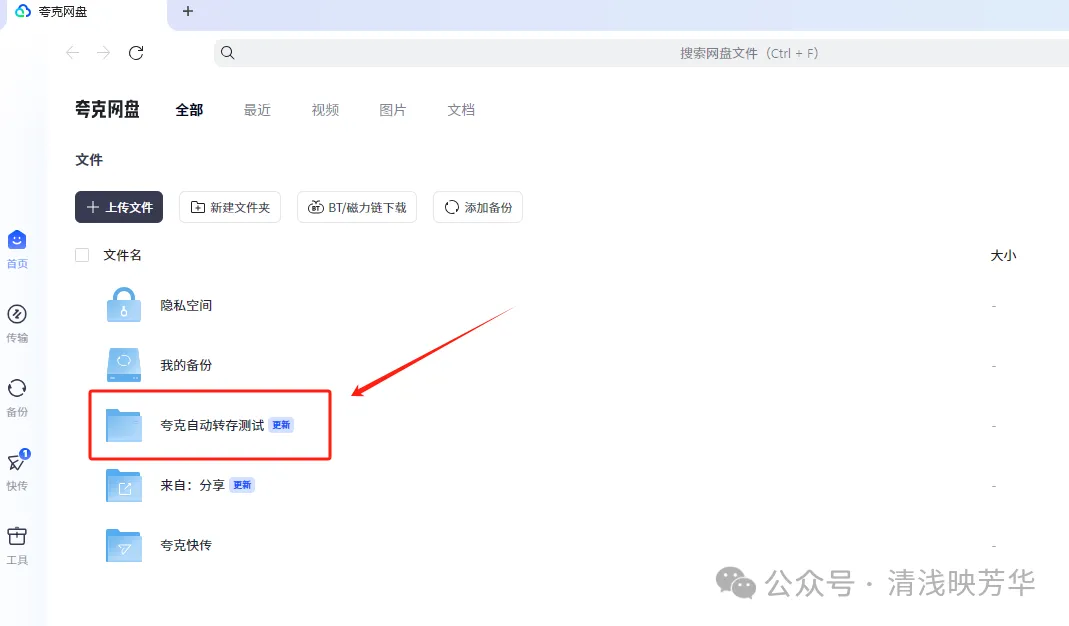Switch to the 视频 tab

click(325, 110)
